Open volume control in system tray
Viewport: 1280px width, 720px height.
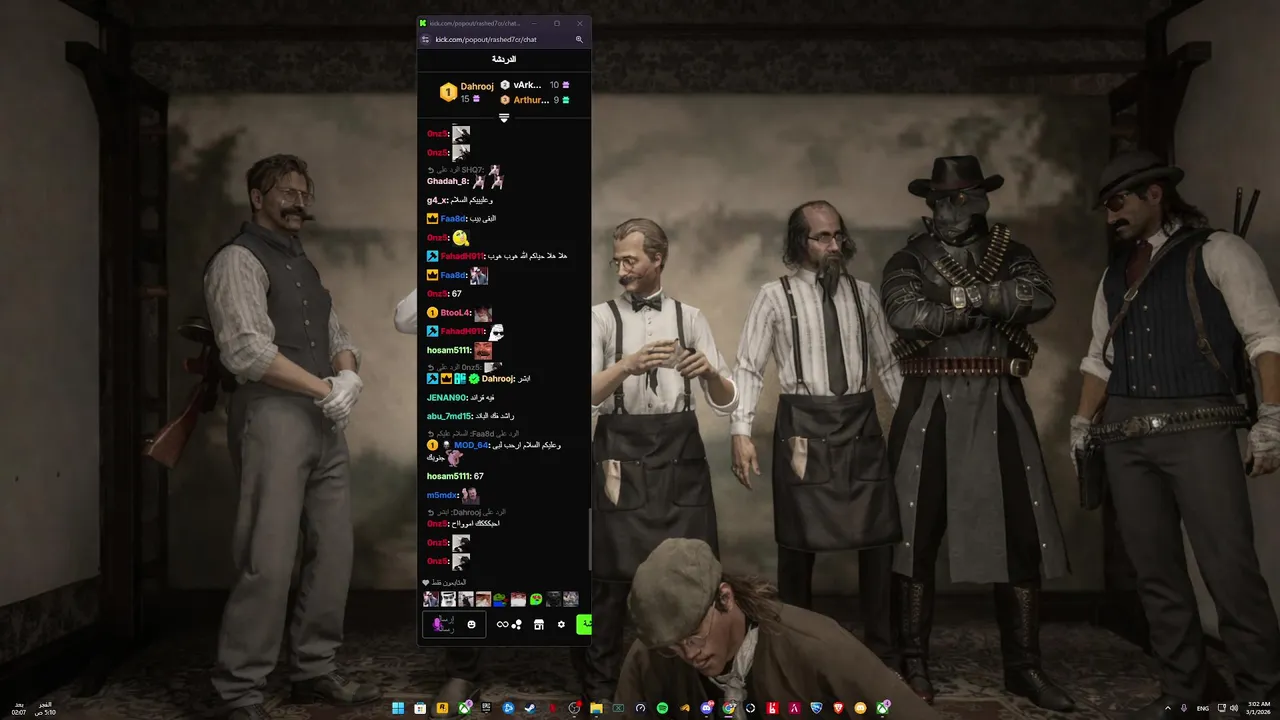tap(1234, 708)
